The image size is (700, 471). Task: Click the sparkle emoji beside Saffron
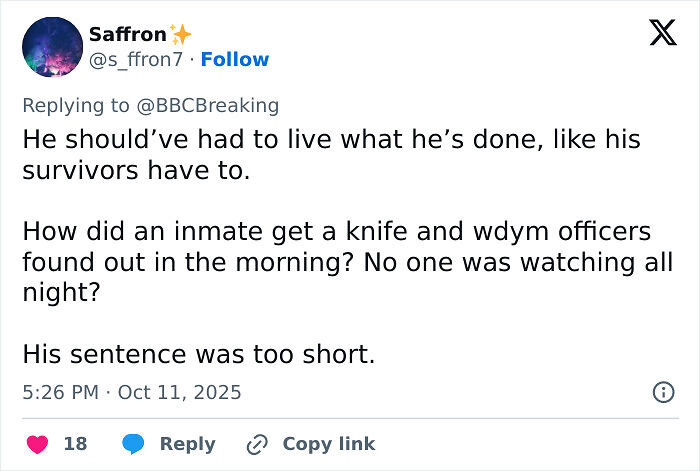click(x=181, y=34)
